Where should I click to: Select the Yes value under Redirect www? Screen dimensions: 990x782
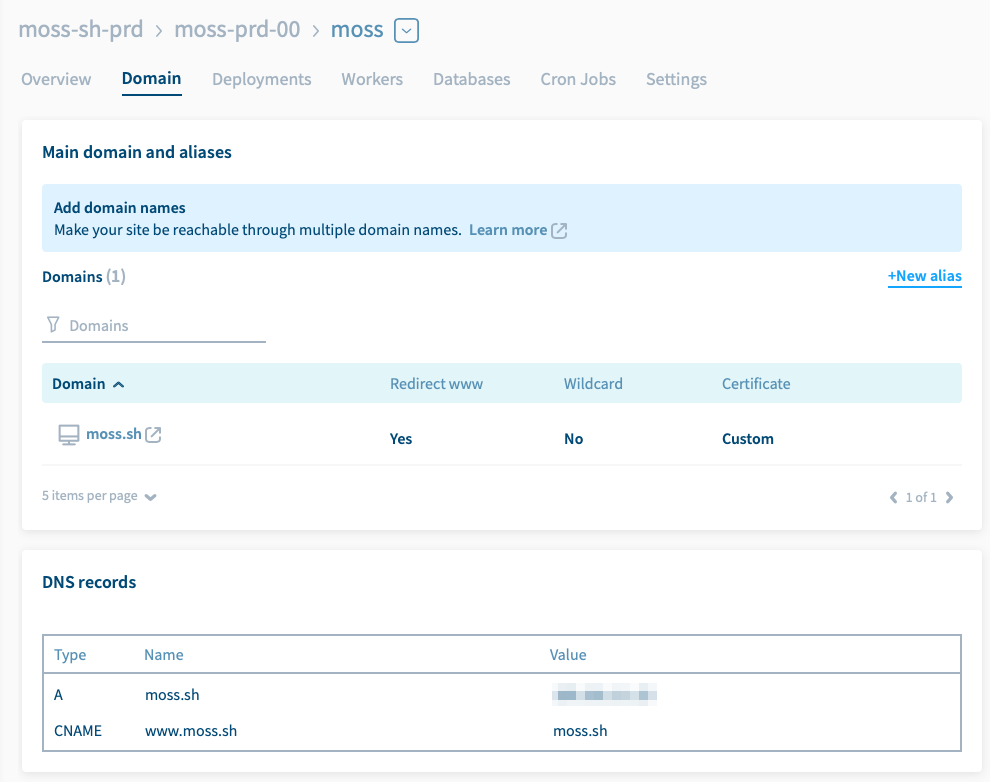(x=400, y=439)
